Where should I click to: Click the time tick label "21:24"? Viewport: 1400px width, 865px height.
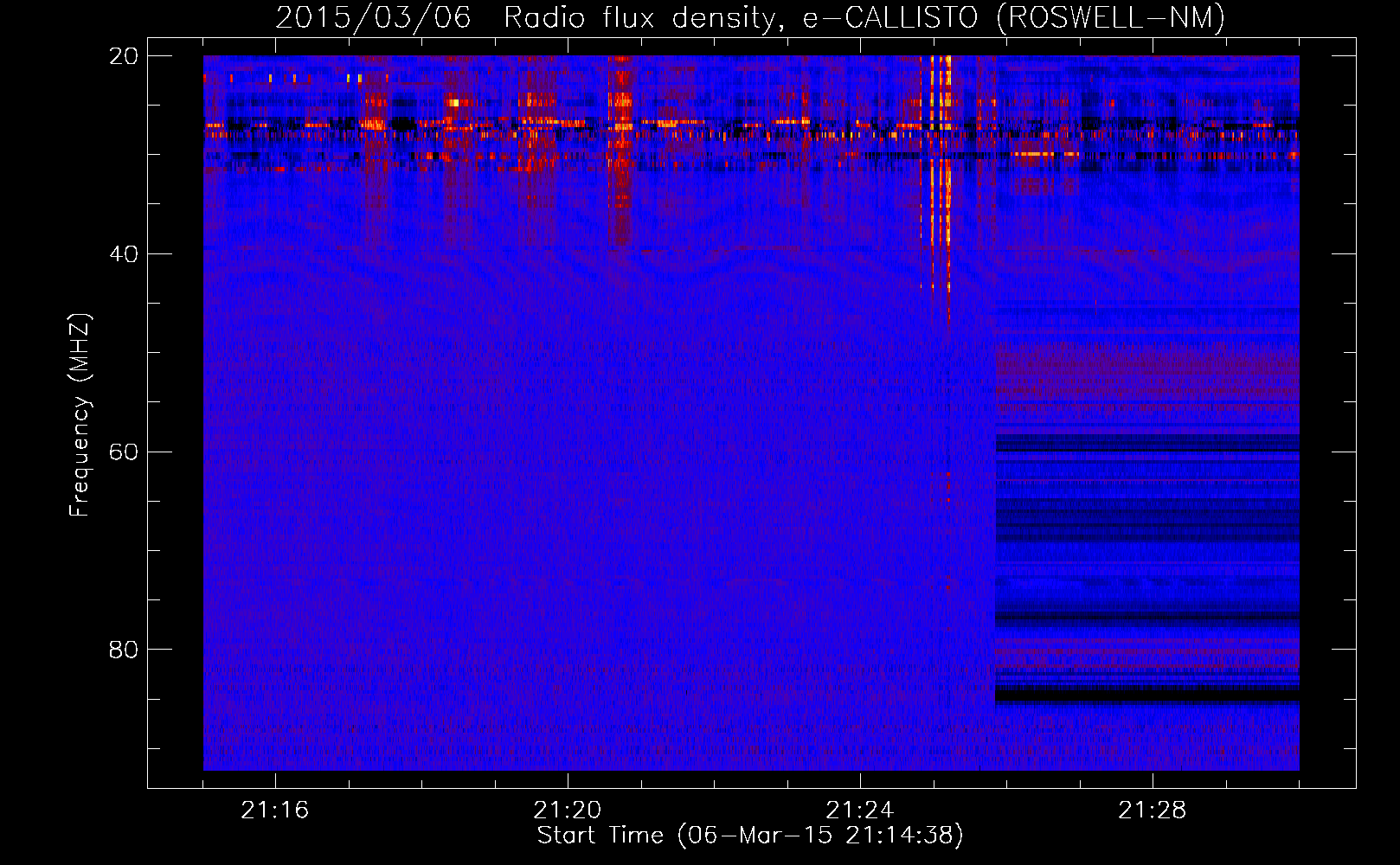point(860,811)
